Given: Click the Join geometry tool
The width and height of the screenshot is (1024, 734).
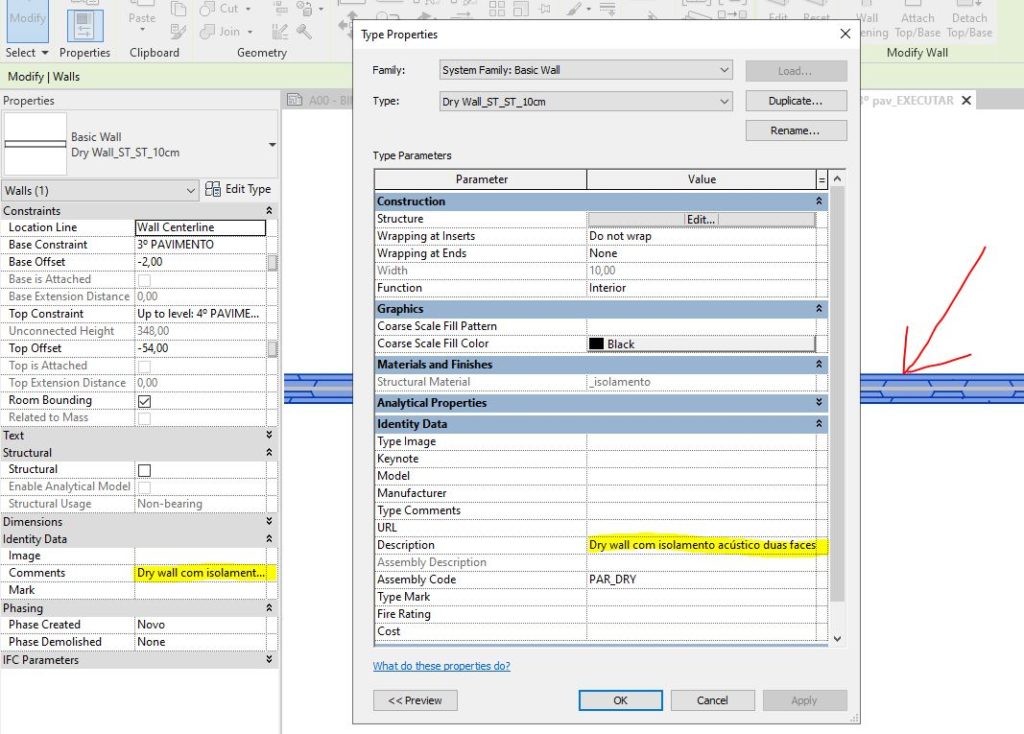Looking at the screenshot, I should click(220, 31).
